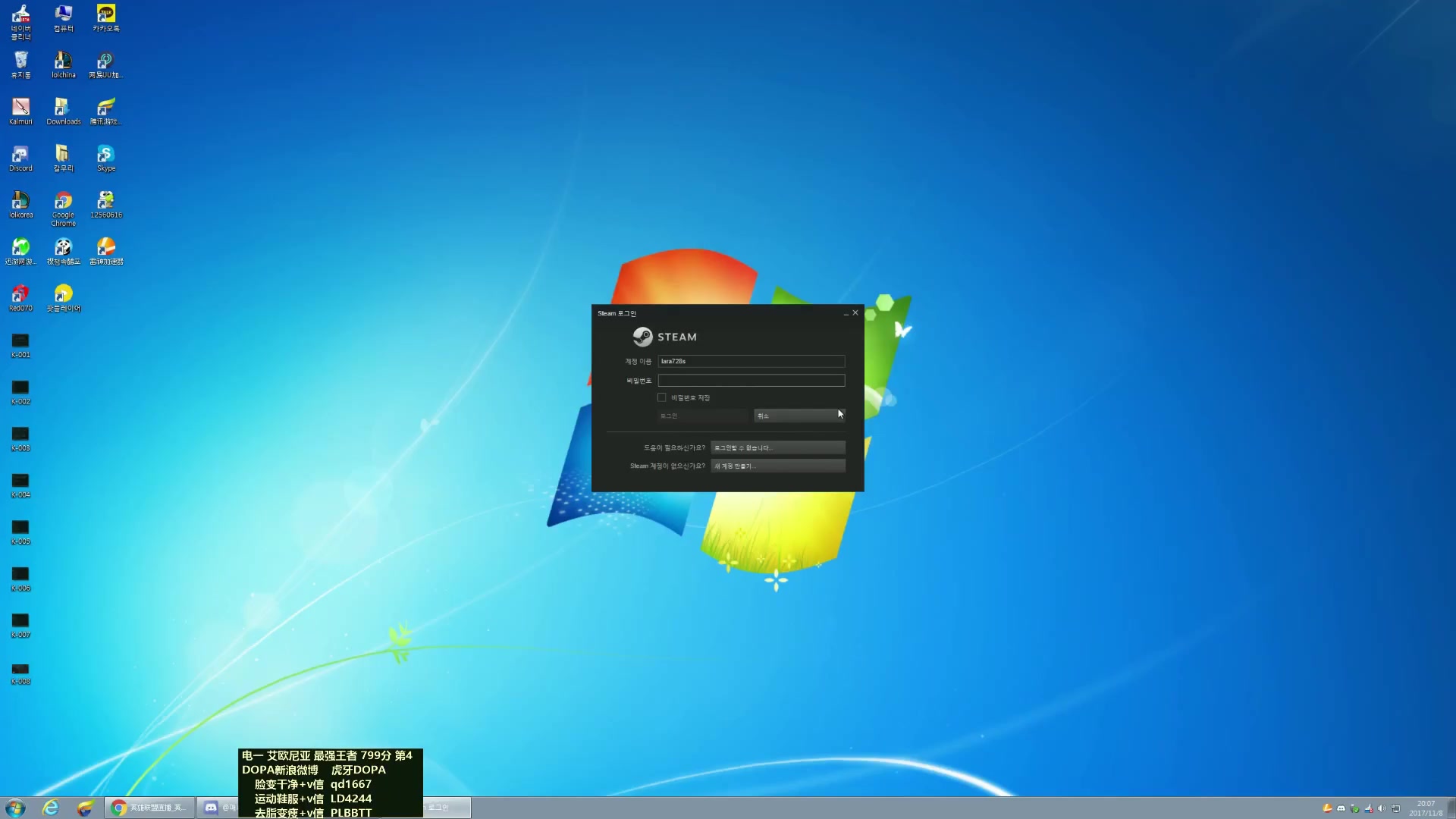The height and width of the screenshot is (819, 1456).
Task: Select the K-004 desktop file
Action: 20,485
